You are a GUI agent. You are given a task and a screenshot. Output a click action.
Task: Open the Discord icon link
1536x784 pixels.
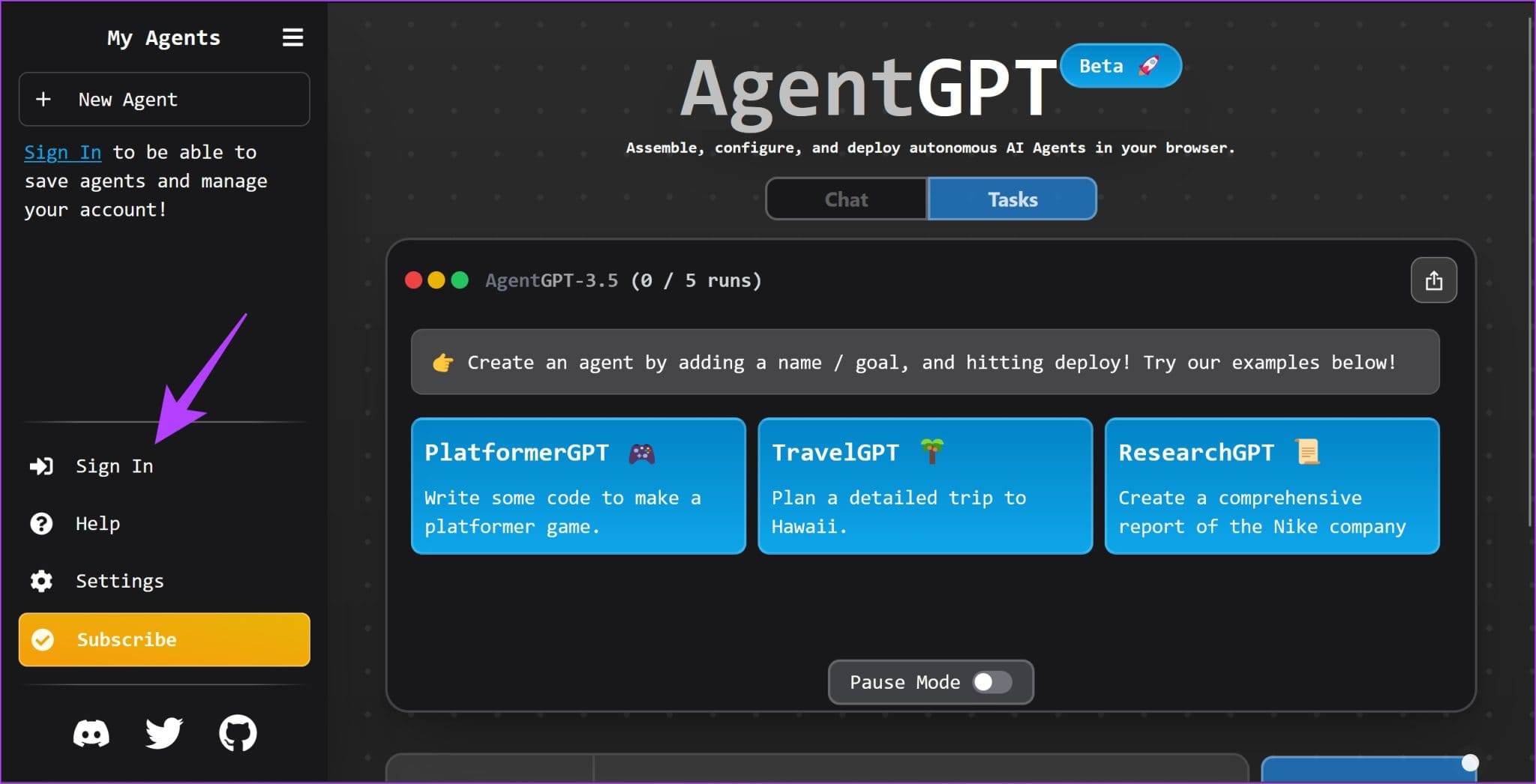91,733
